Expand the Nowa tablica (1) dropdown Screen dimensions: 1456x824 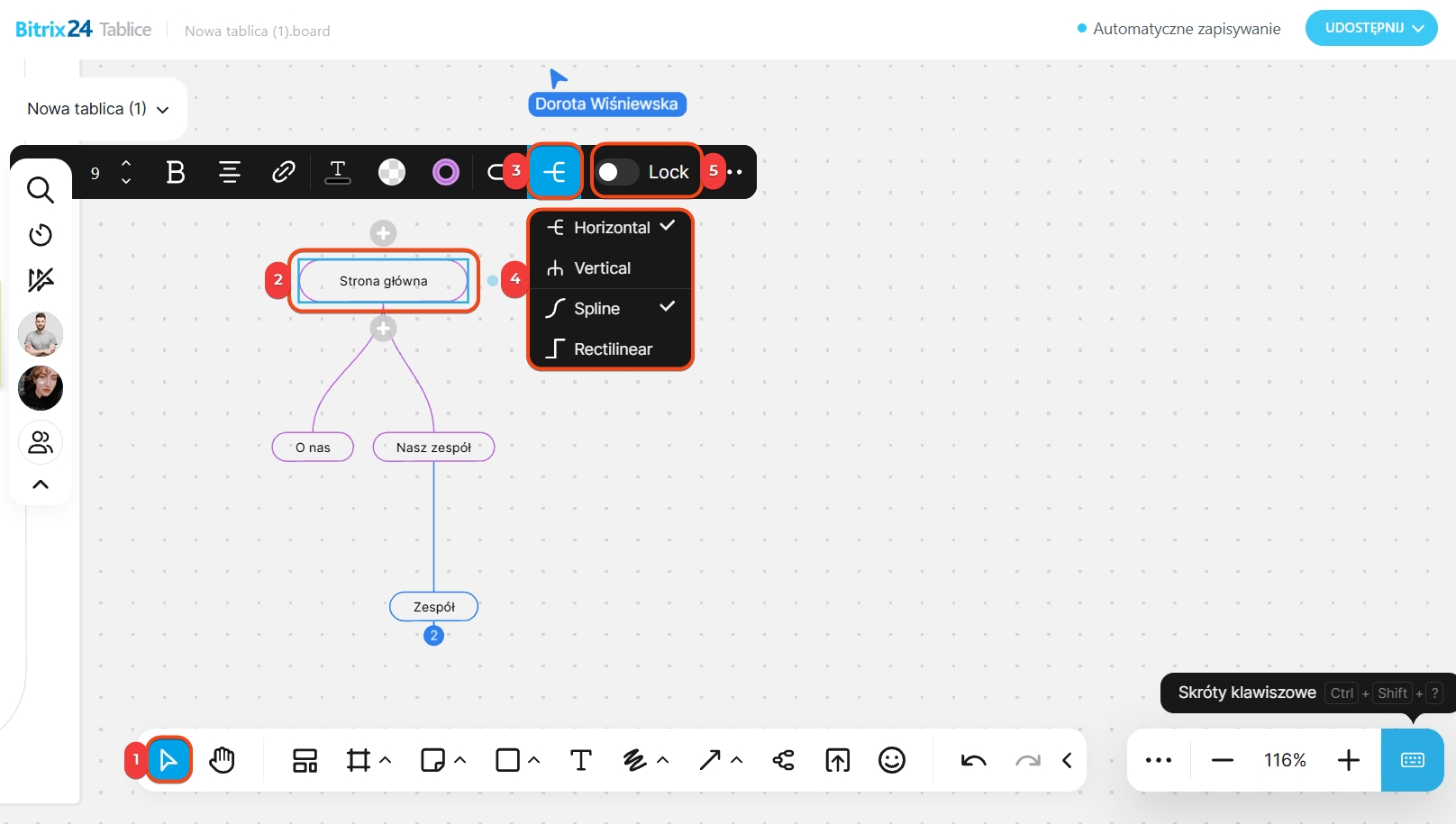pyautogui.click(x=98, y=109)
